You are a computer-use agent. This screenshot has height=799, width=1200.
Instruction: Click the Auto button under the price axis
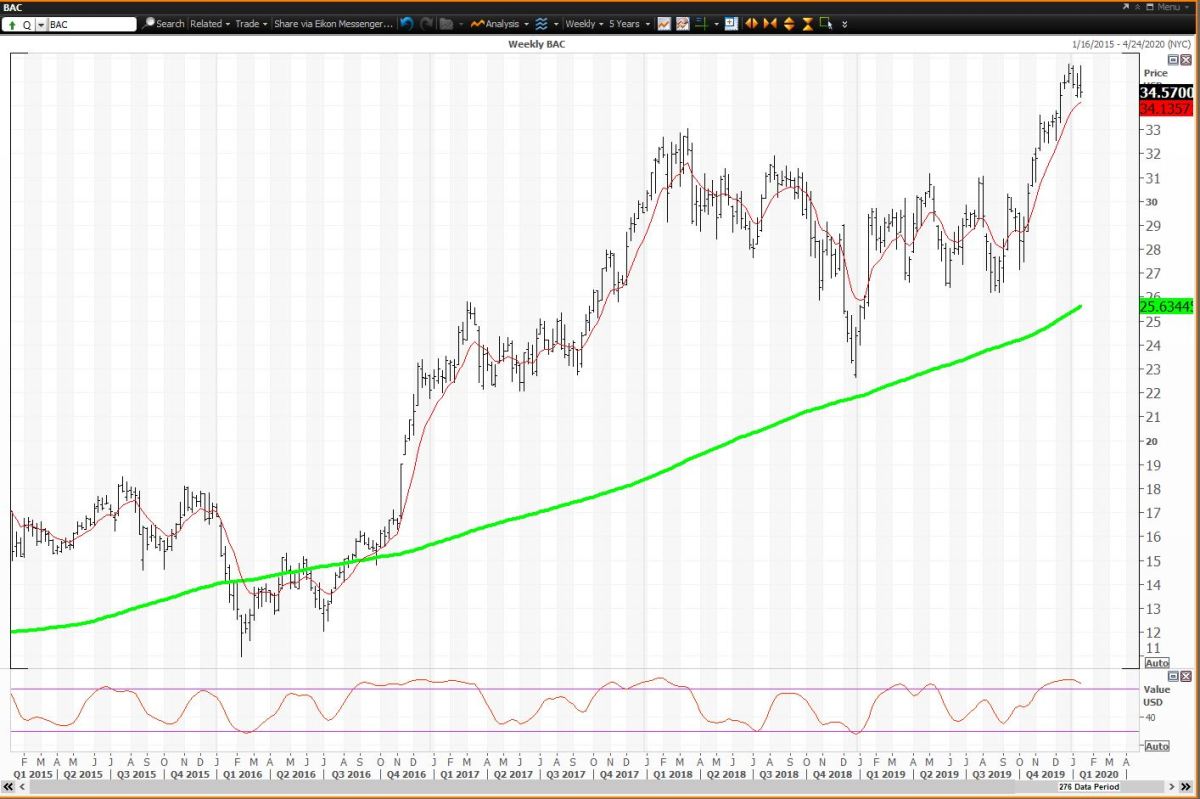click(1156, 663)
